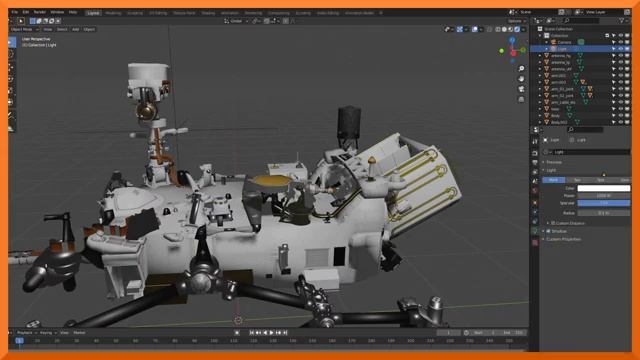640x360 pixels.
Task: Click the pan view hand icon
Action: tap(521, 79)
